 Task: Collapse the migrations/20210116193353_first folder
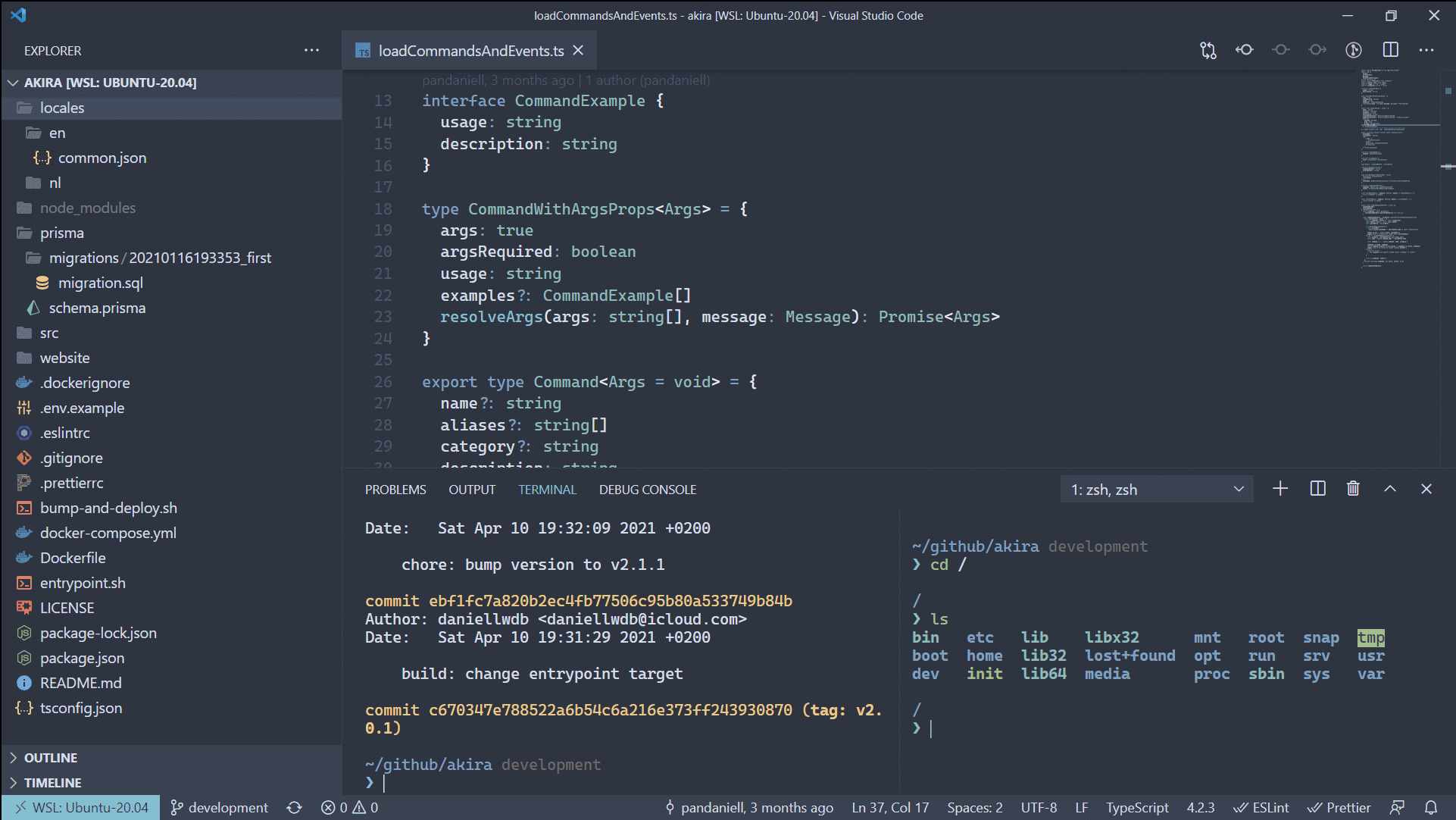(171, 258)
